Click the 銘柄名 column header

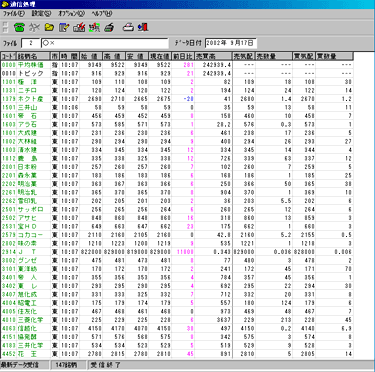click(33, 56)
